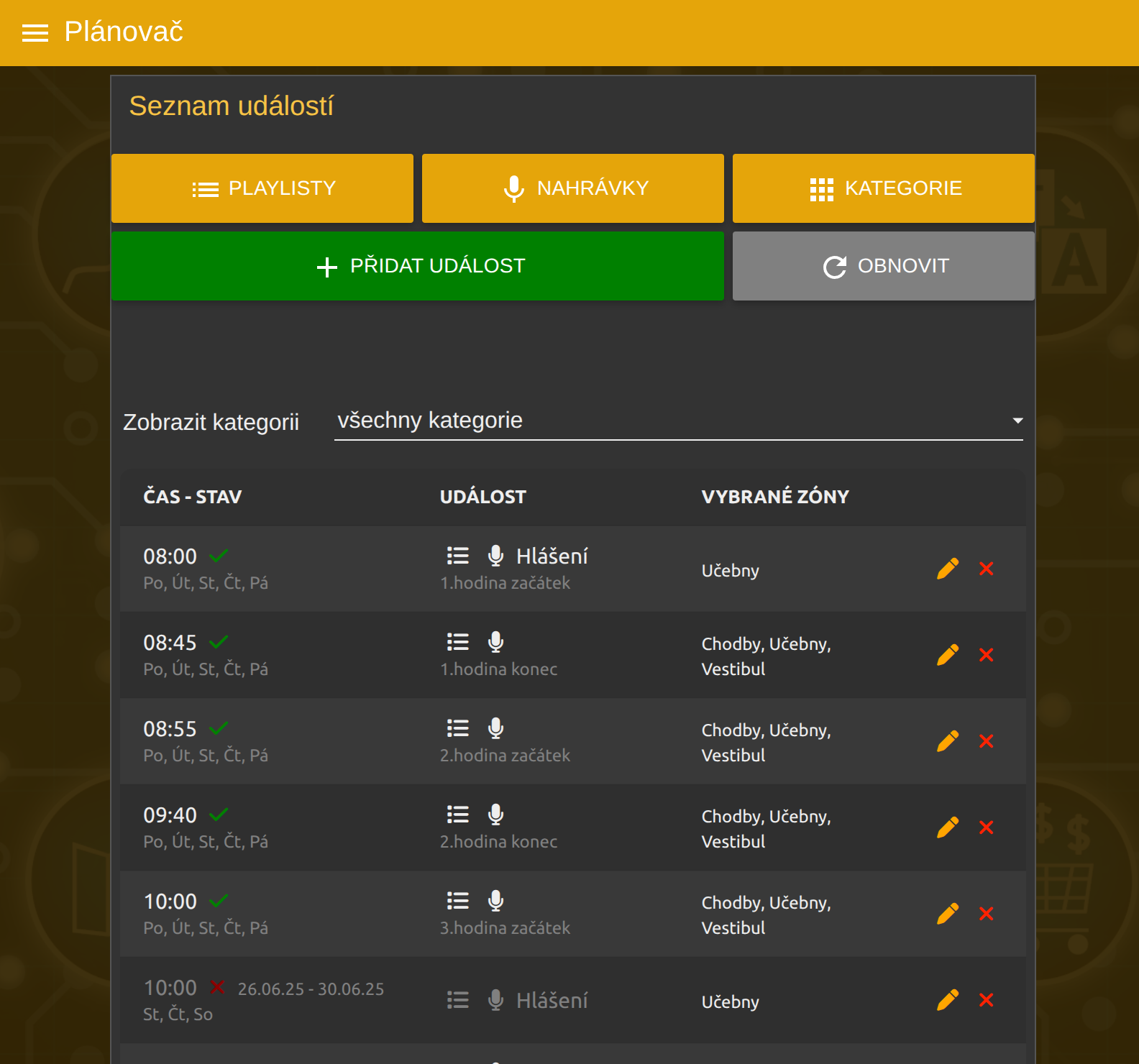Refresh the list with Obnovit button

883,266
